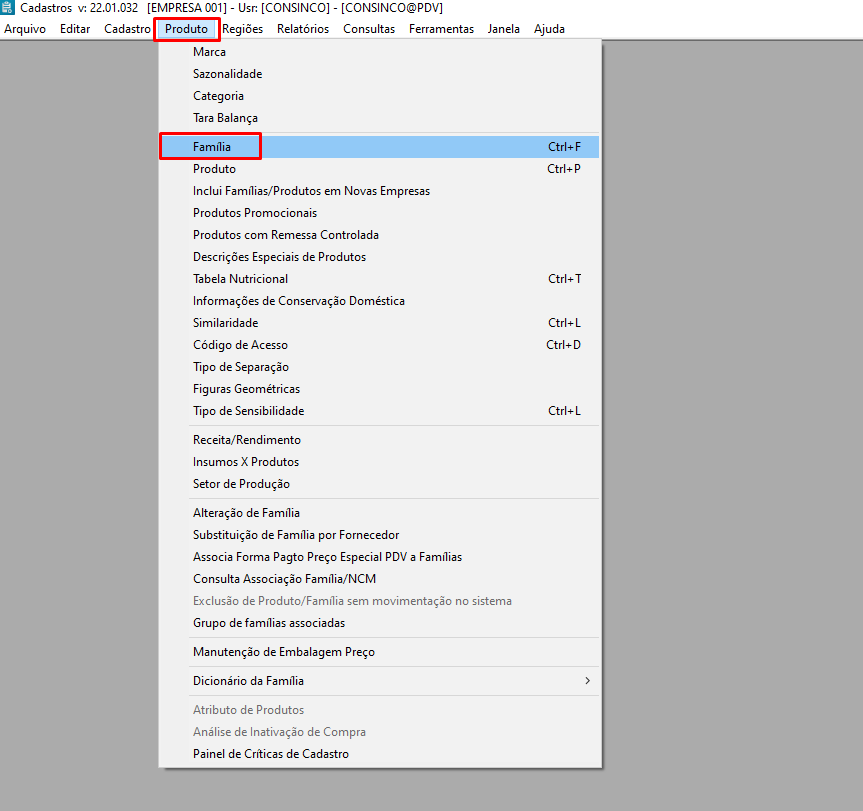The image size is (863, 811).
Task: Select Informações de Conservação Doméstica
Action: point(379,301)
